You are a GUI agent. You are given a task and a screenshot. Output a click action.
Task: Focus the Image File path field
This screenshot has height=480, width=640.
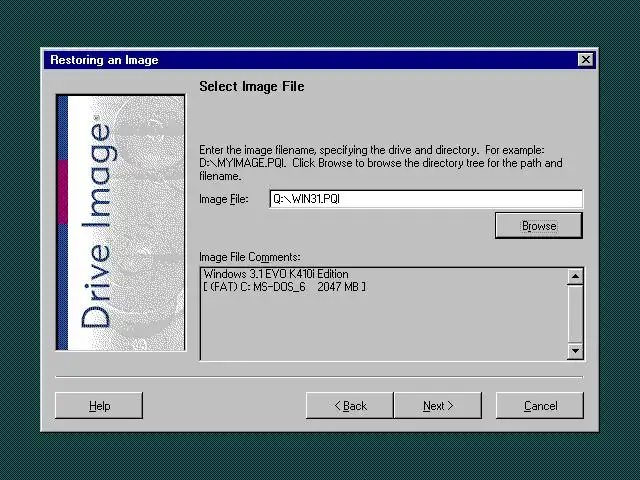coord(426,199)
